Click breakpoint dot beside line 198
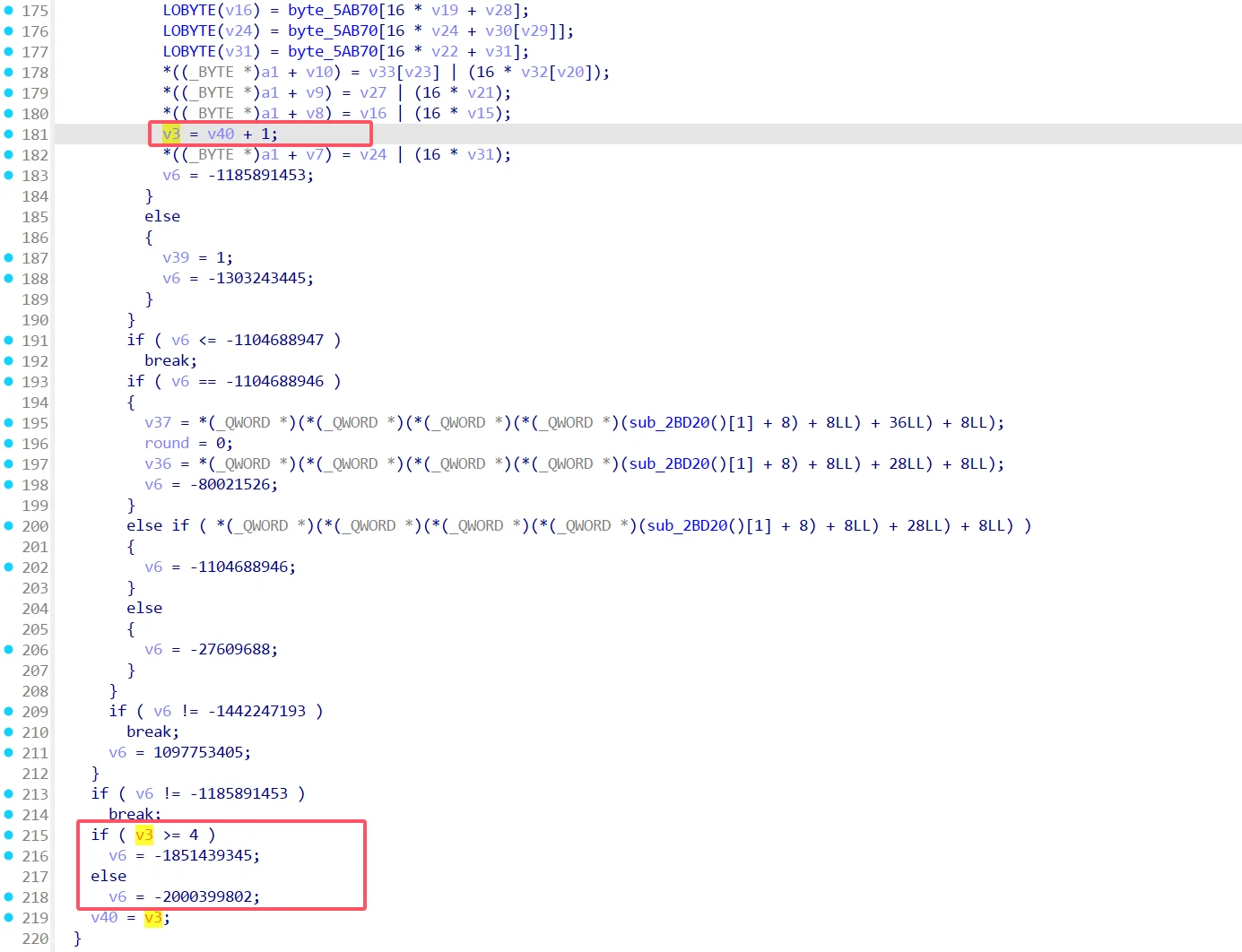This screenshot has height=952, width=1242. point(9,485)
